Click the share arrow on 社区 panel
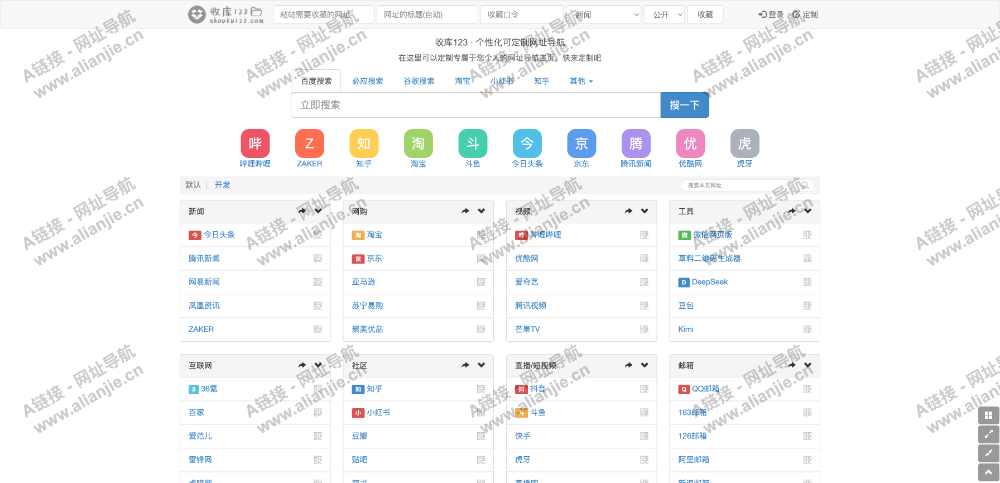Screen dimensions: 1000x483 coord(466,366)
